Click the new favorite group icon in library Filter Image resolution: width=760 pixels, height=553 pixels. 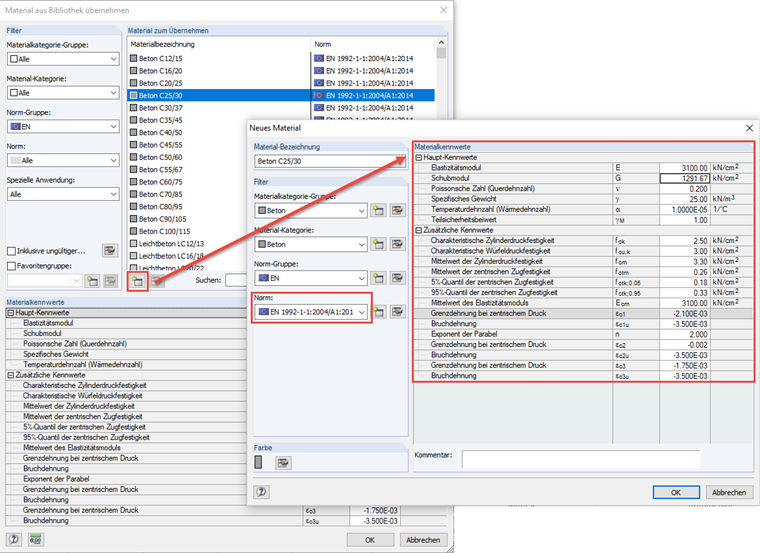pyautogui.click(x=92, y=281)
